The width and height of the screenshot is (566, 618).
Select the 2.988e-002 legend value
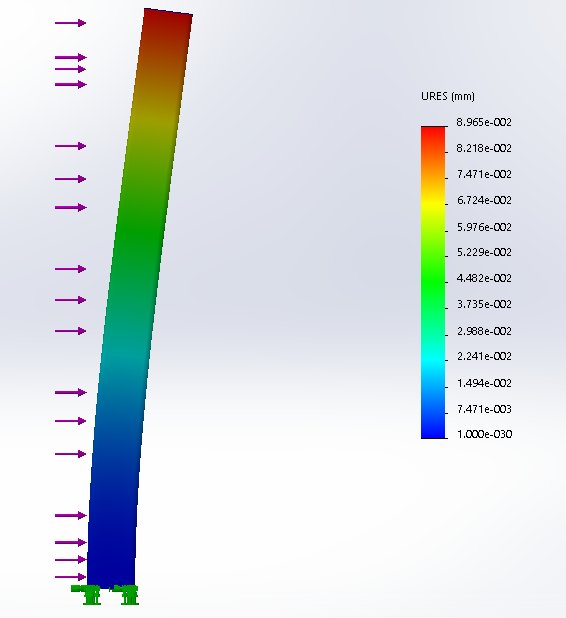(484, 331)
